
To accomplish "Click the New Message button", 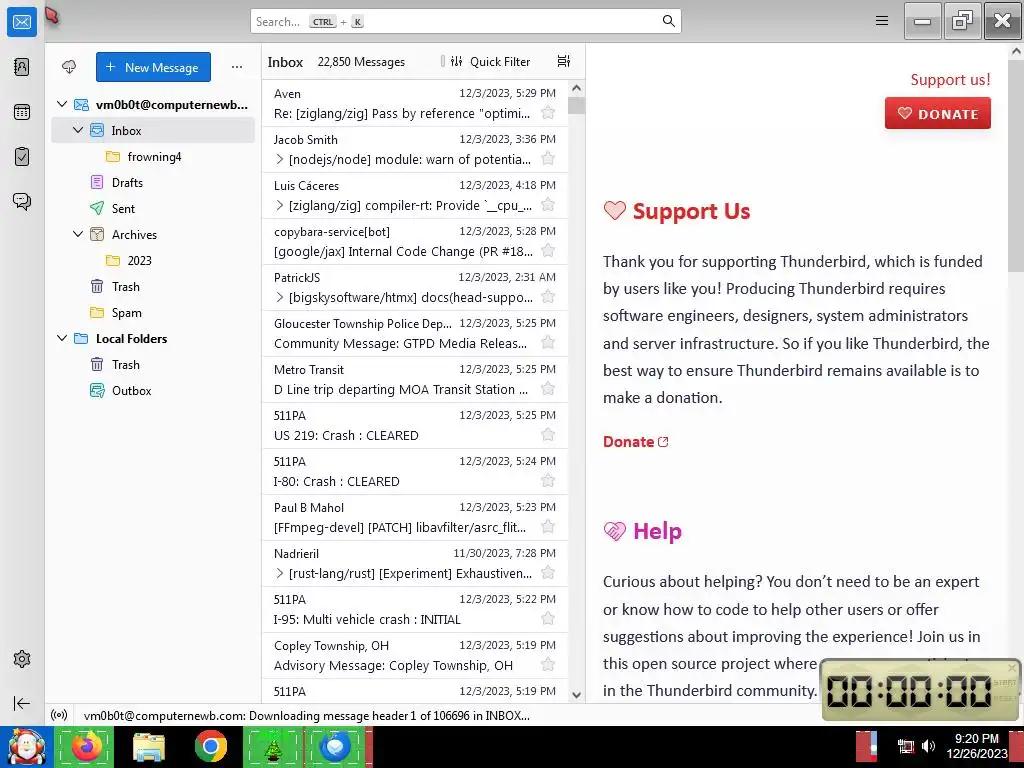I will click(153, 67).
